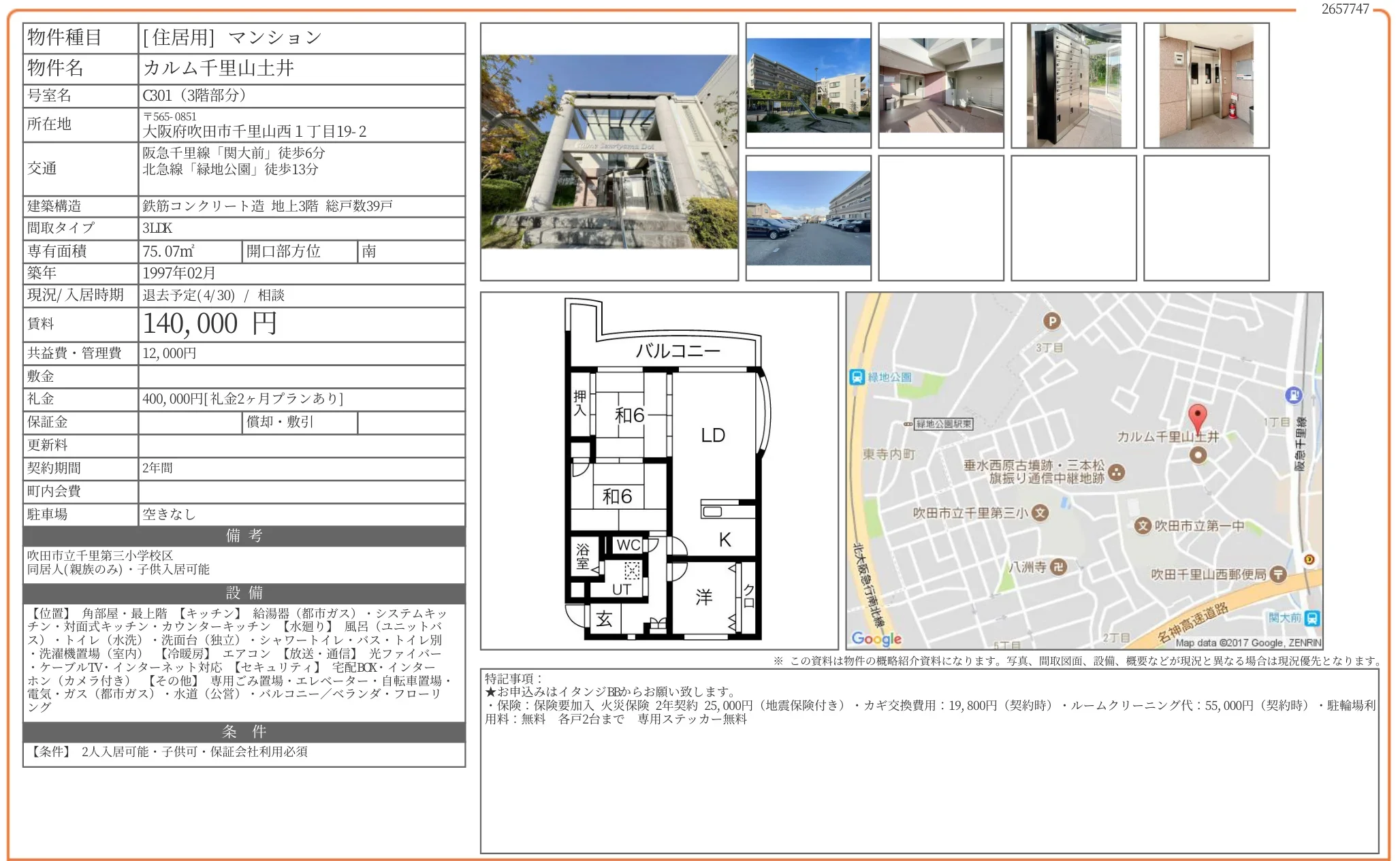Image resolution: width=1400 pixels, height=861 pixels.
Task: Click the 吹田市立千里第三小 school marker
Action: click(1040, 513)
